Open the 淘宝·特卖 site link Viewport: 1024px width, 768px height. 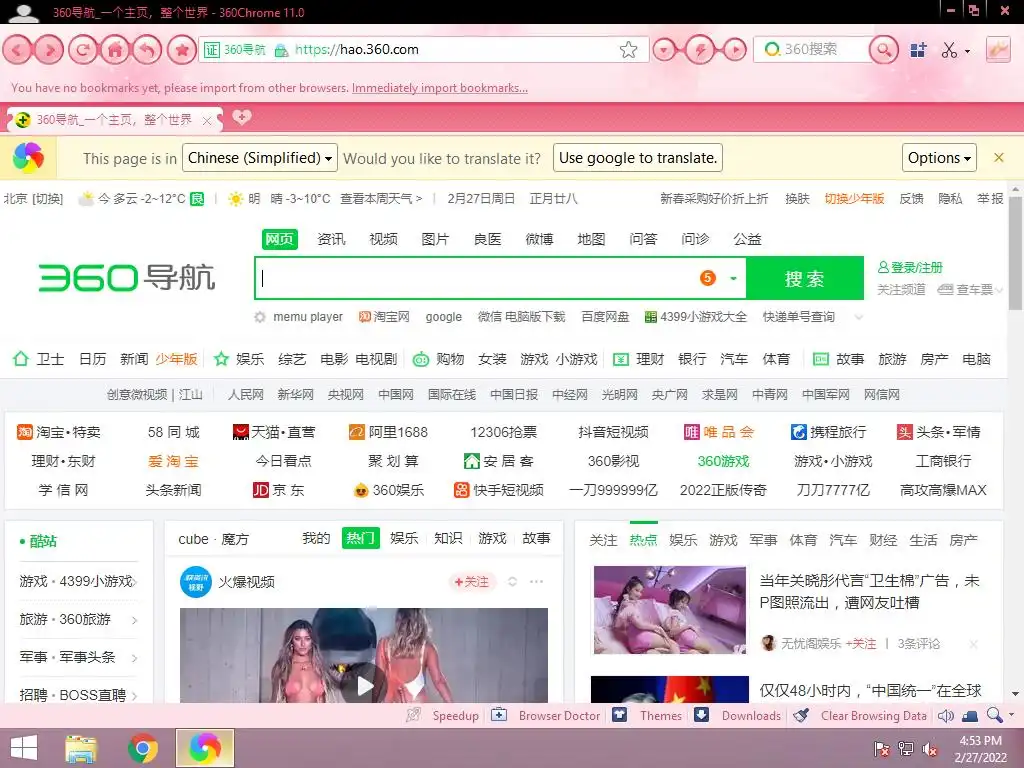(x=59, y=432)
